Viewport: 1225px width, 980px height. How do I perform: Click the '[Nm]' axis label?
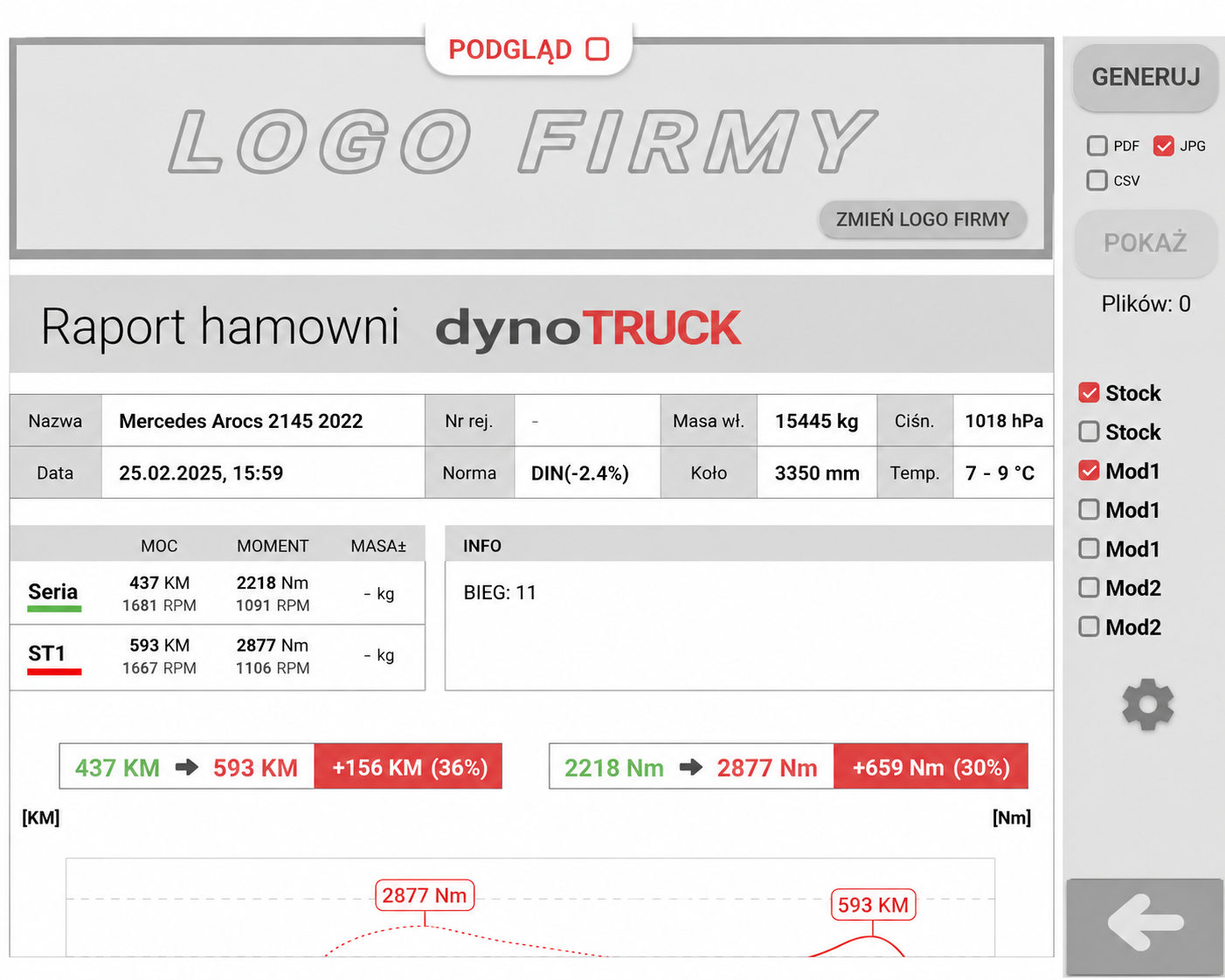click(1012, 818)
